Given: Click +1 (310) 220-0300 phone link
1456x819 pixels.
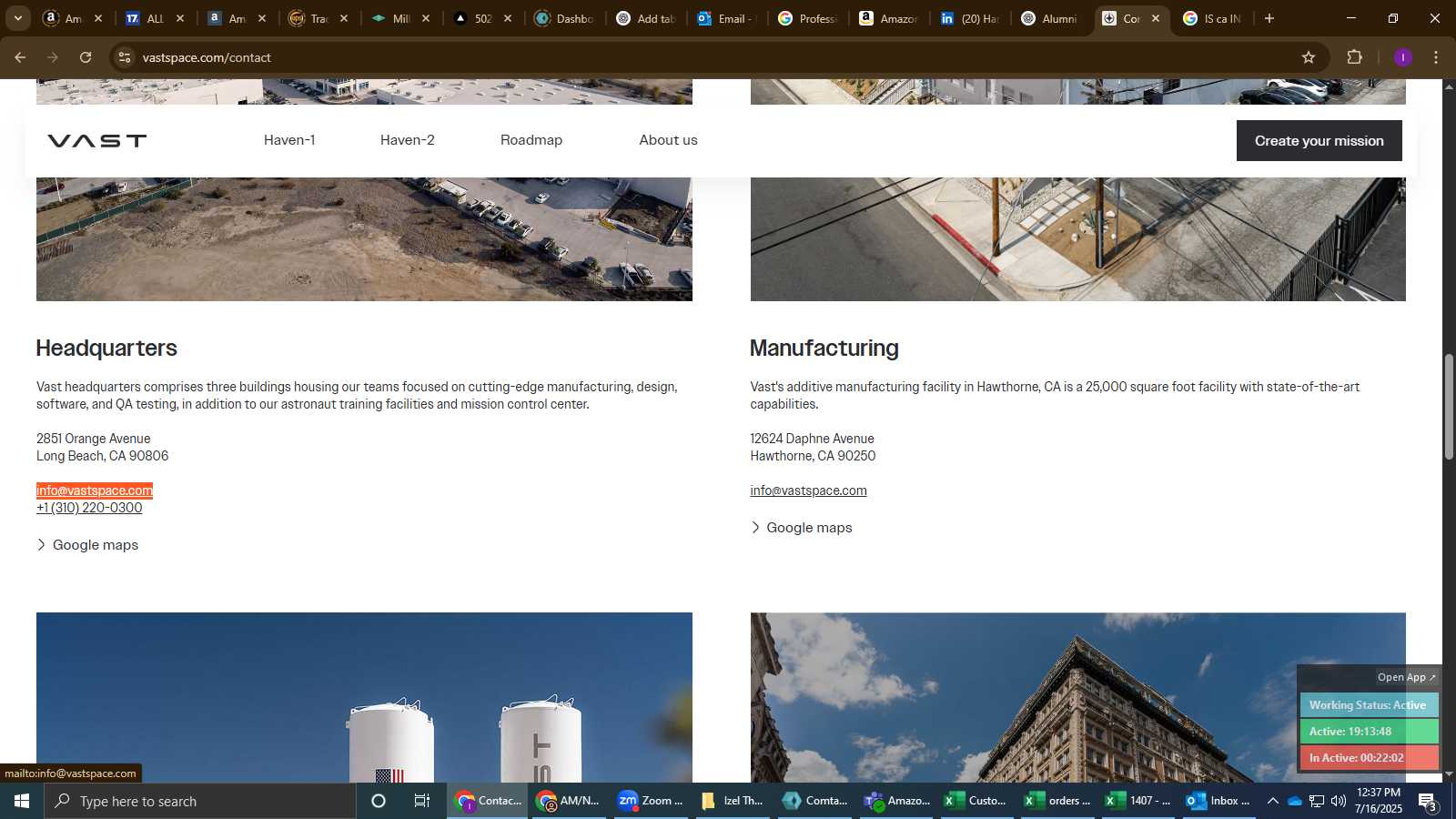Looking at the screenshot, I should pyautogui.click(x=89, y=508).
